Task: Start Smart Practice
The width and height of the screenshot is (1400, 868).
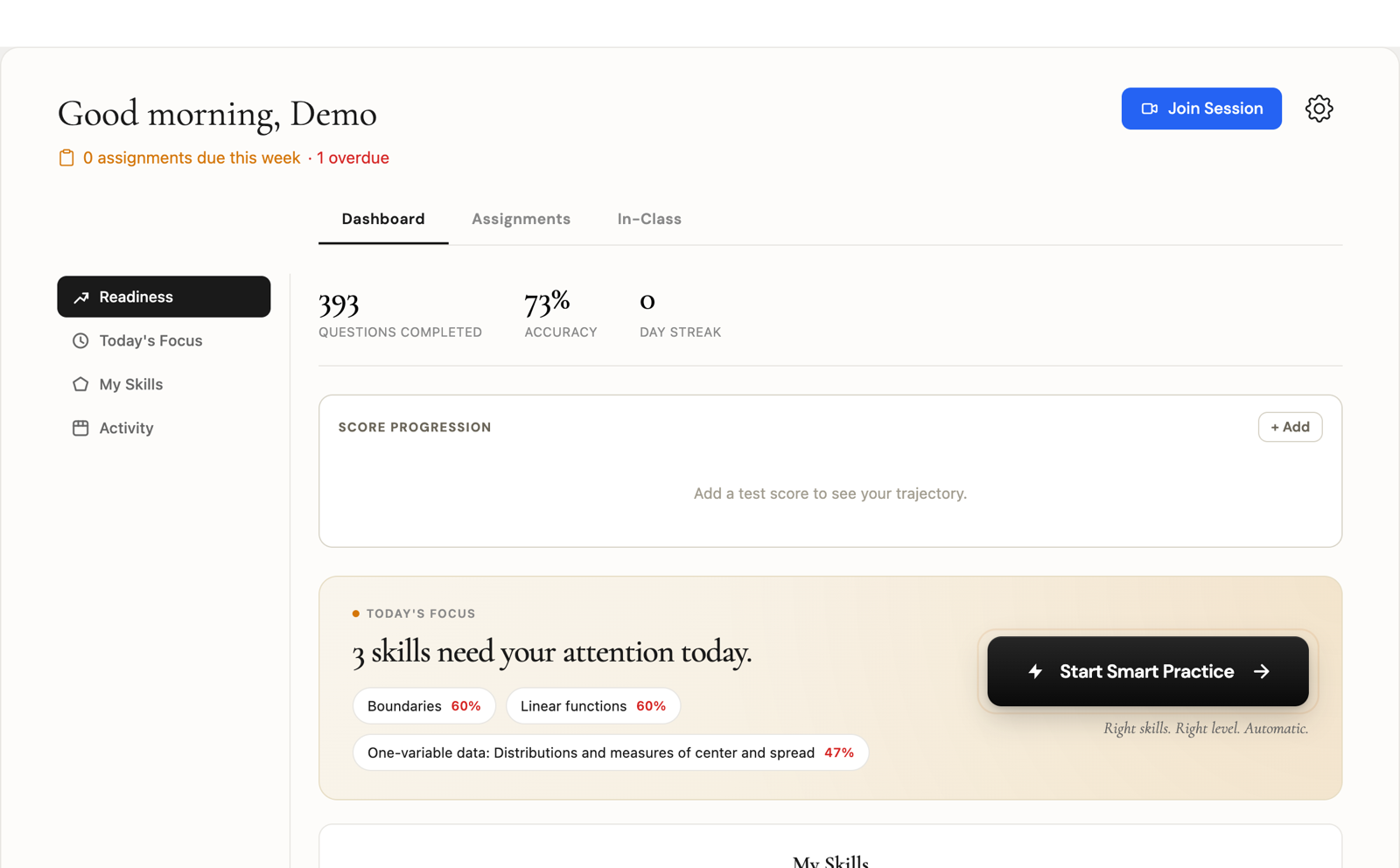Action: [1148, 671]
